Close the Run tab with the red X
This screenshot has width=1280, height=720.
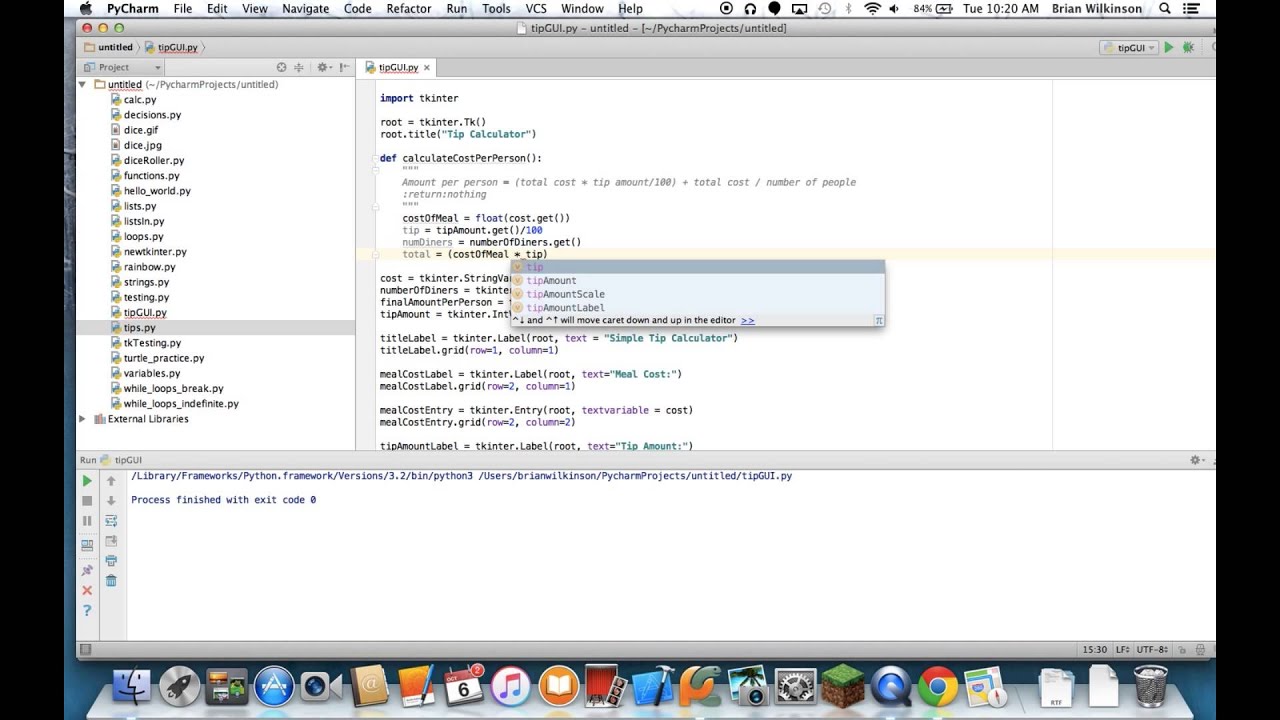pyautogui.click(x=87, y=590)
